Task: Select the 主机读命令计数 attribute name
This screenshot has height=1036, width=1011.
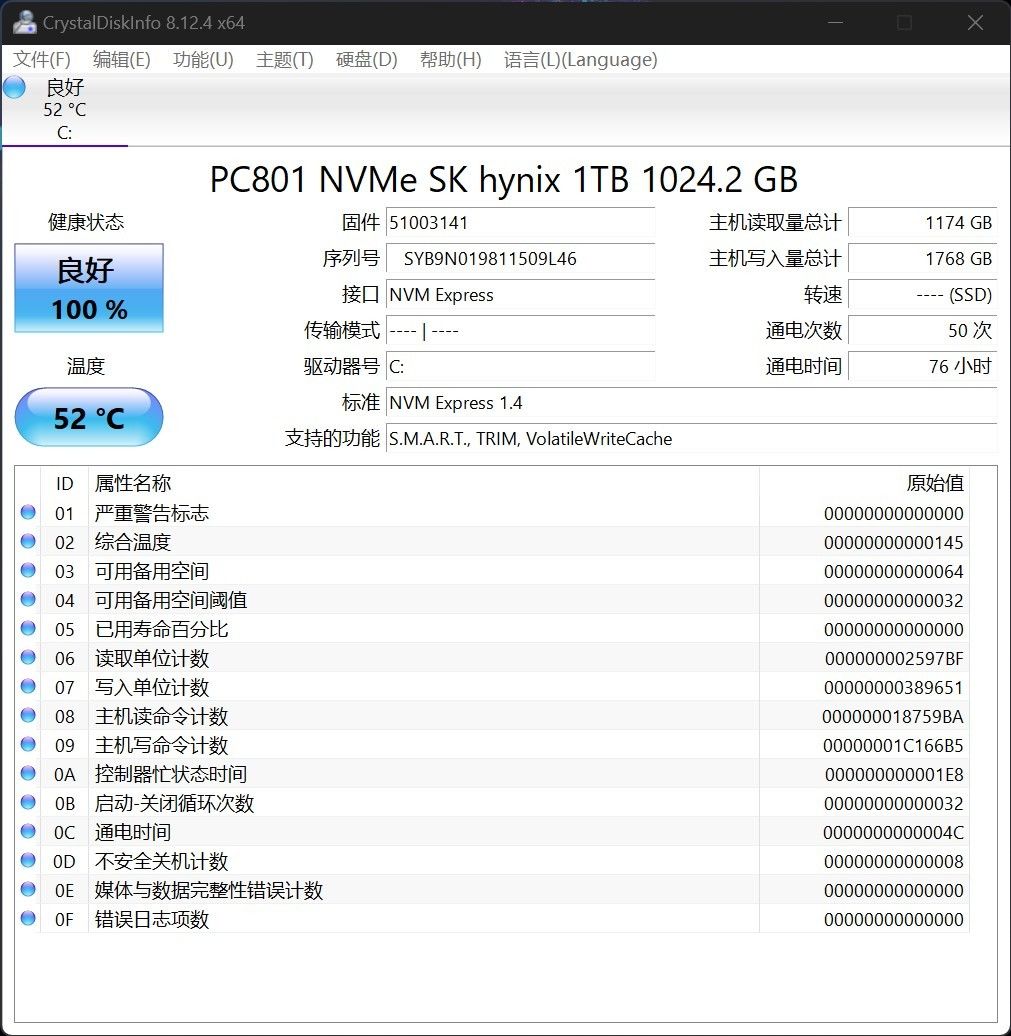Action: click(x=161, y=717)
